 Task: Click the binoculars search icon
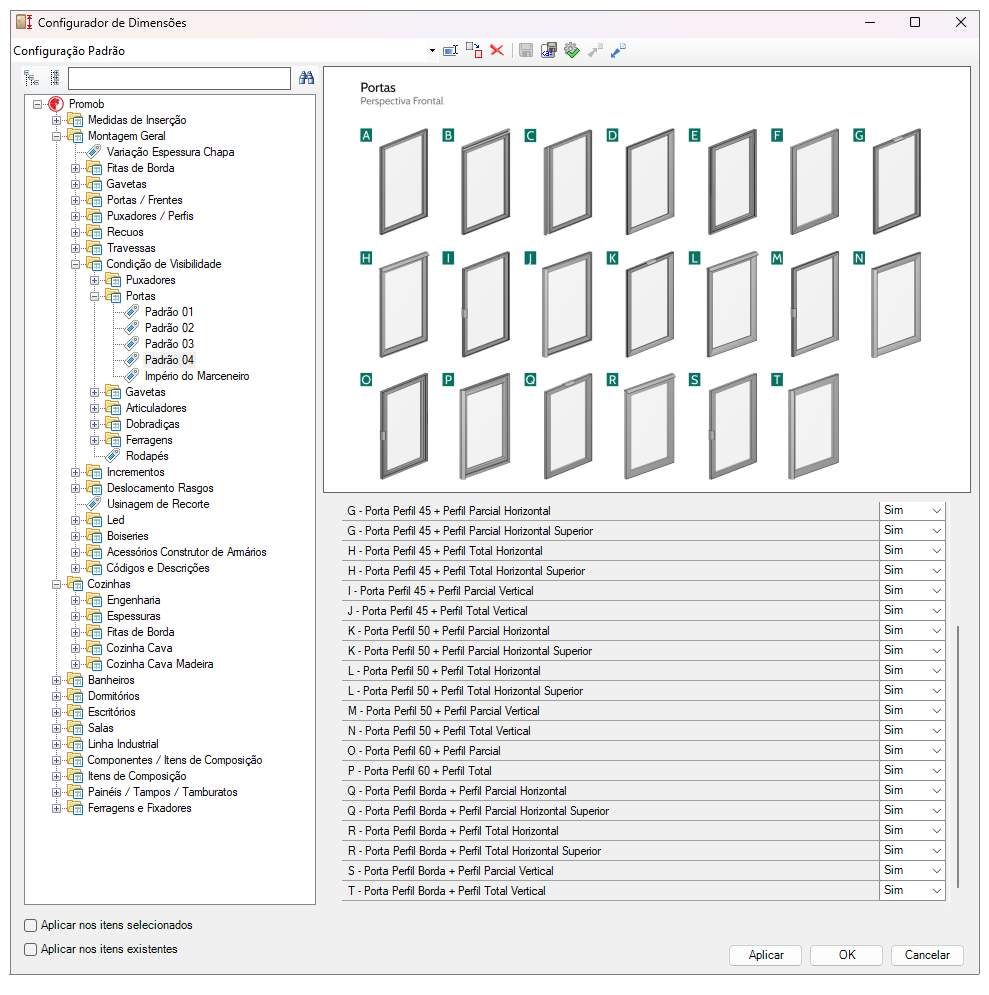pos(306,78)
